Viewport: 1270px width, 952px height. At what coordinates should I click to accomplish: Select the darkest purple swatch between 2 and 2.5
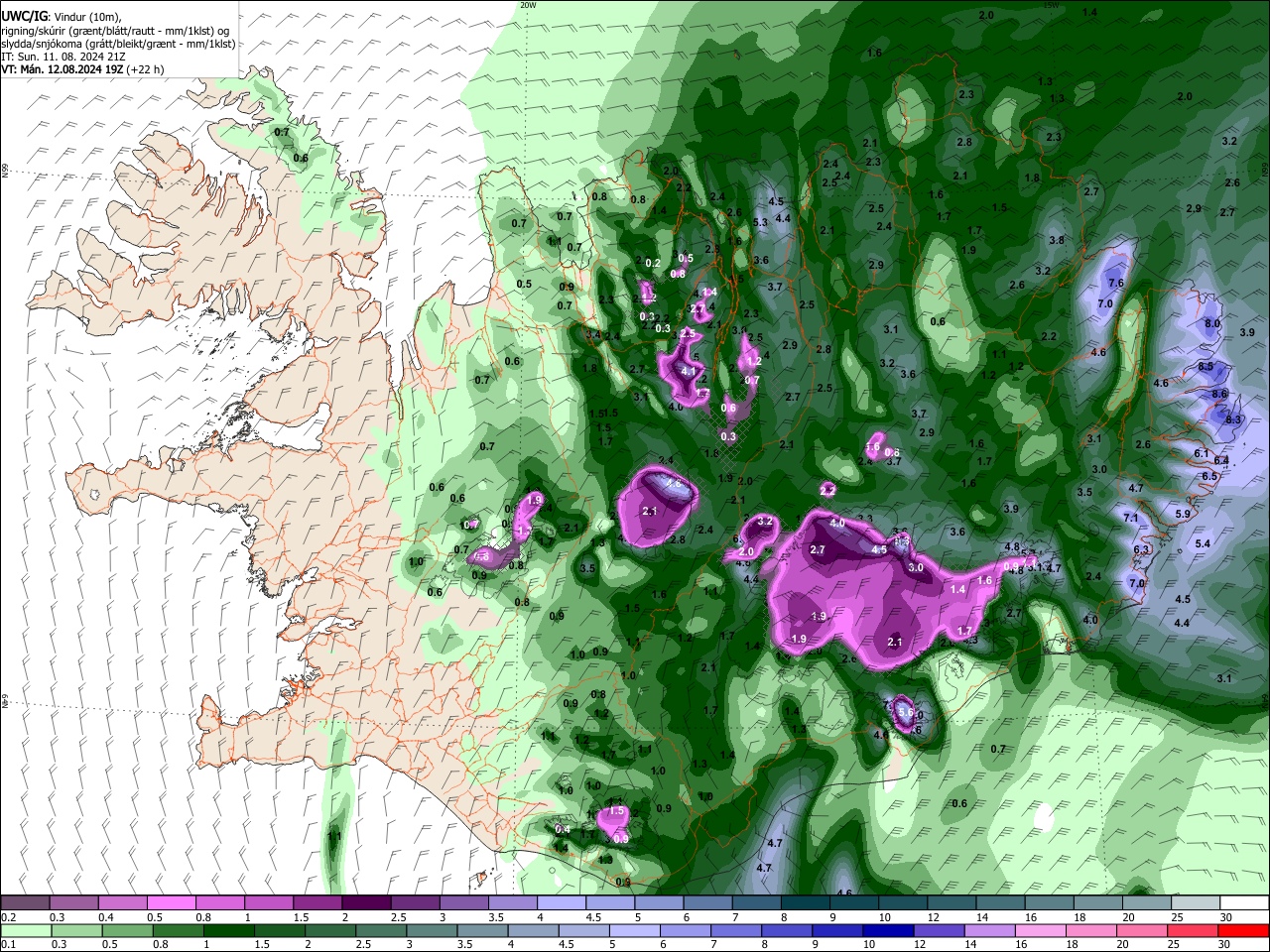(365, 902)
